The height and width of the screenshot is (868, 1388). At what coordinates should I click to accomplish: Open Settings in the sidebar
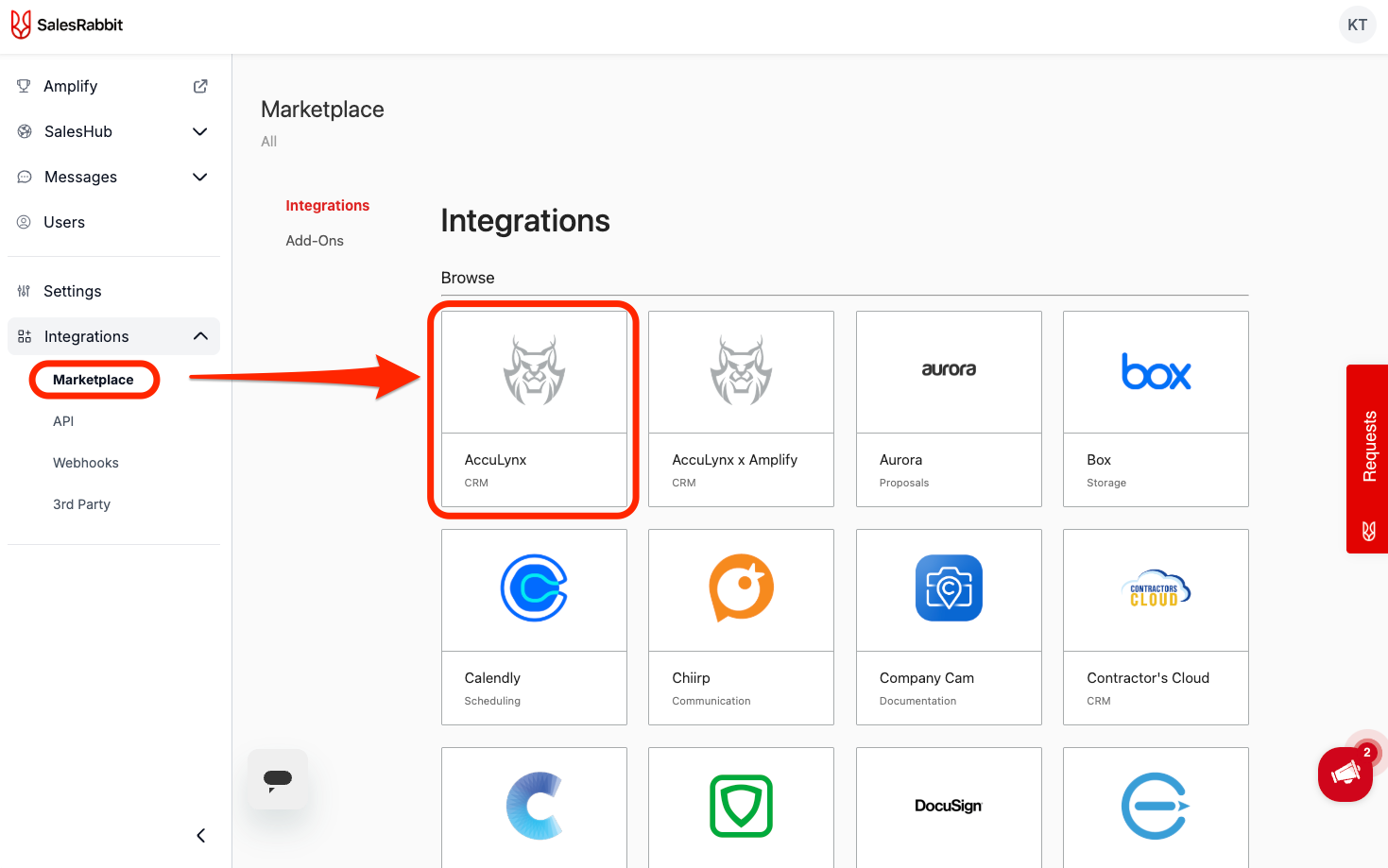point(72,291)
